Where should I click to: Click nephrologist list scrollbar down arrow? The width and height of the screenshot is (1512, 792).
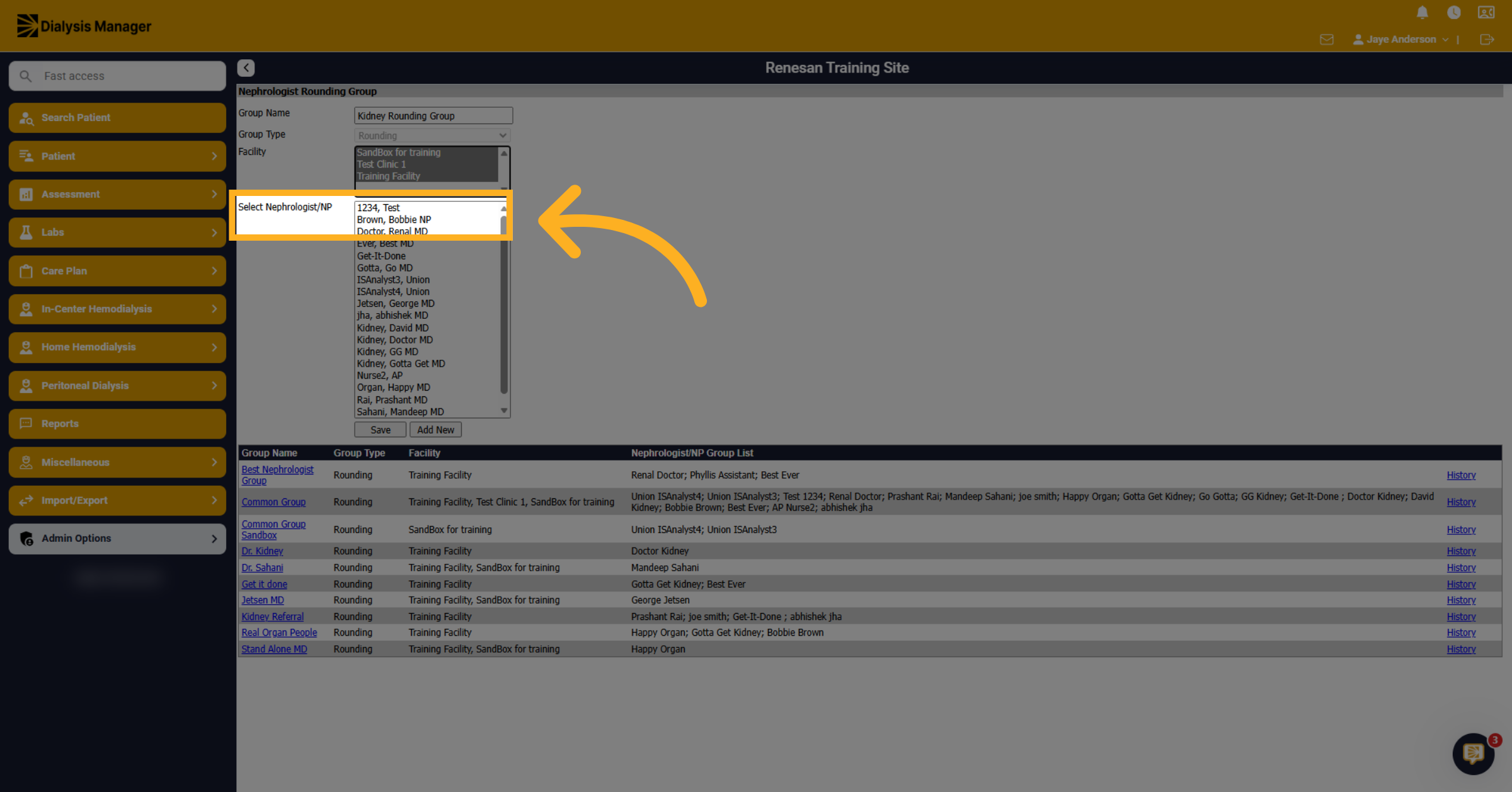(x=504, y=411)
